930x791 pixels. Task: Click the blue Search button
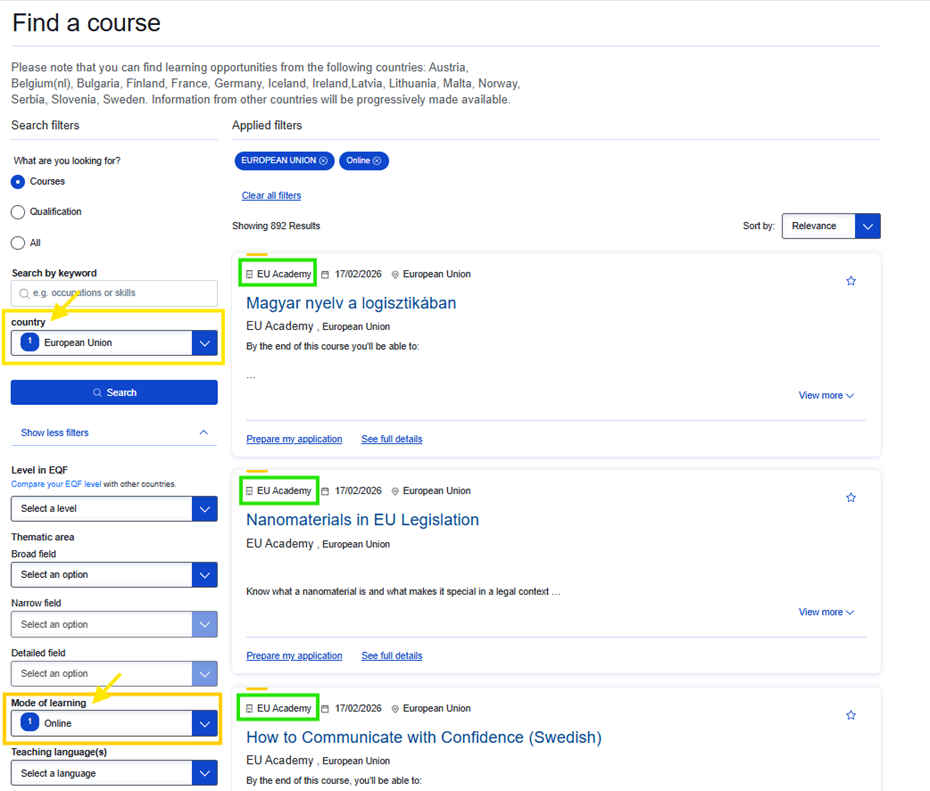click(114, 393)
